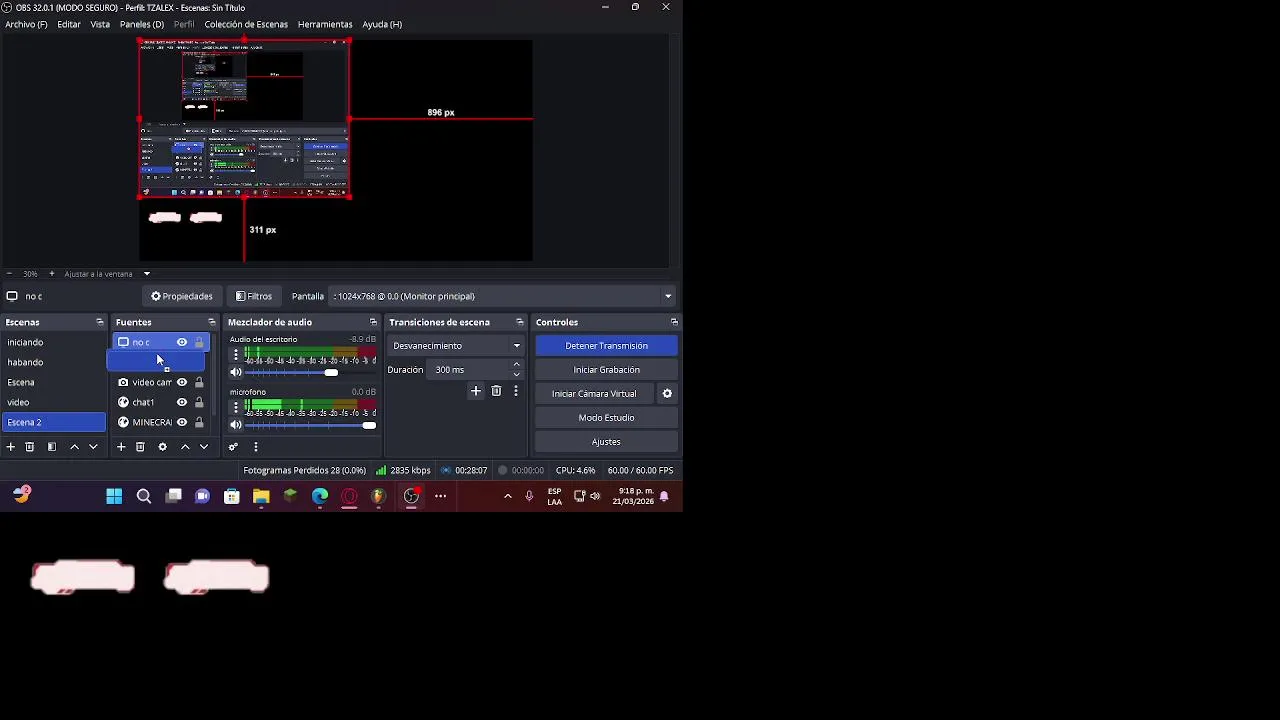The image size is (1280, 720).
Task: Open source Filtros button
Action: 254,296
